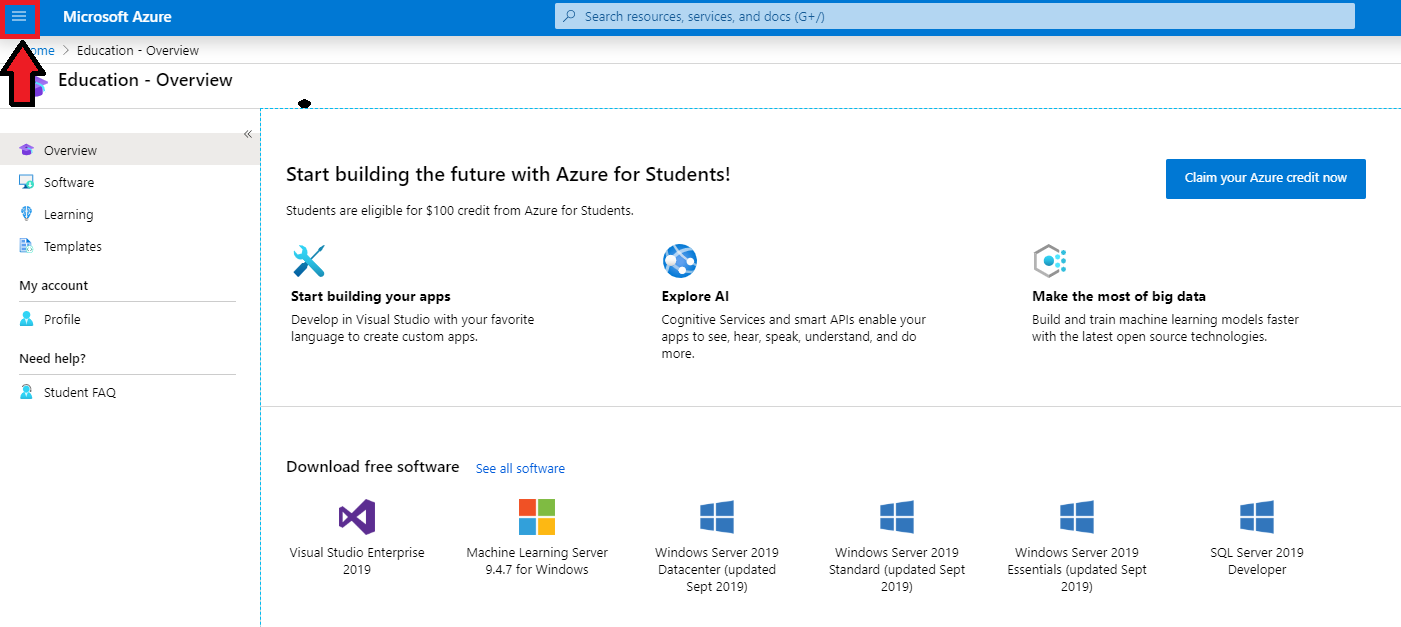1401x627 pixels.
Task: Click the Need help? section heading
Action: click(x=53, y=358)
